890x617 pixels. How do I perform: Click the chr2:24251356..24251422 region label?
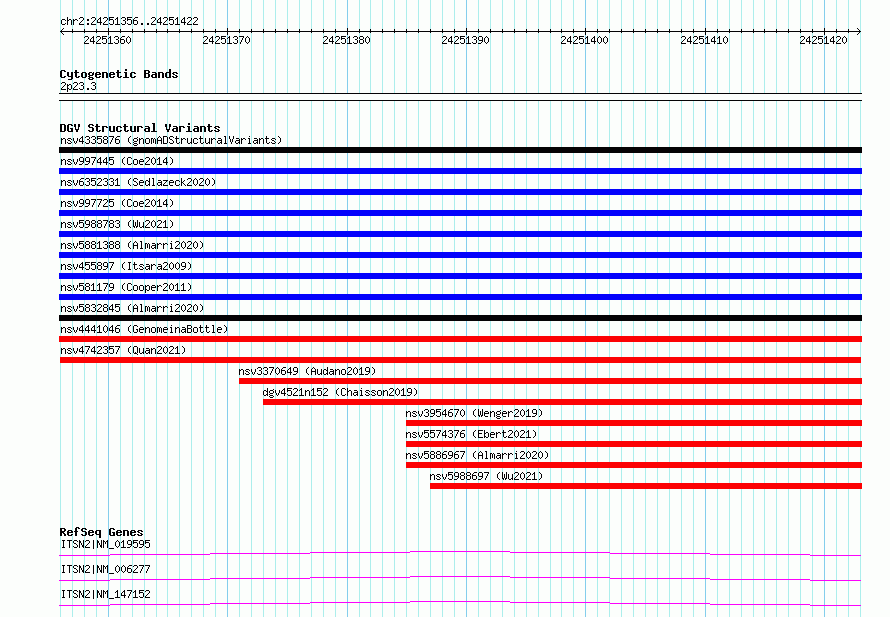point(129,21)
